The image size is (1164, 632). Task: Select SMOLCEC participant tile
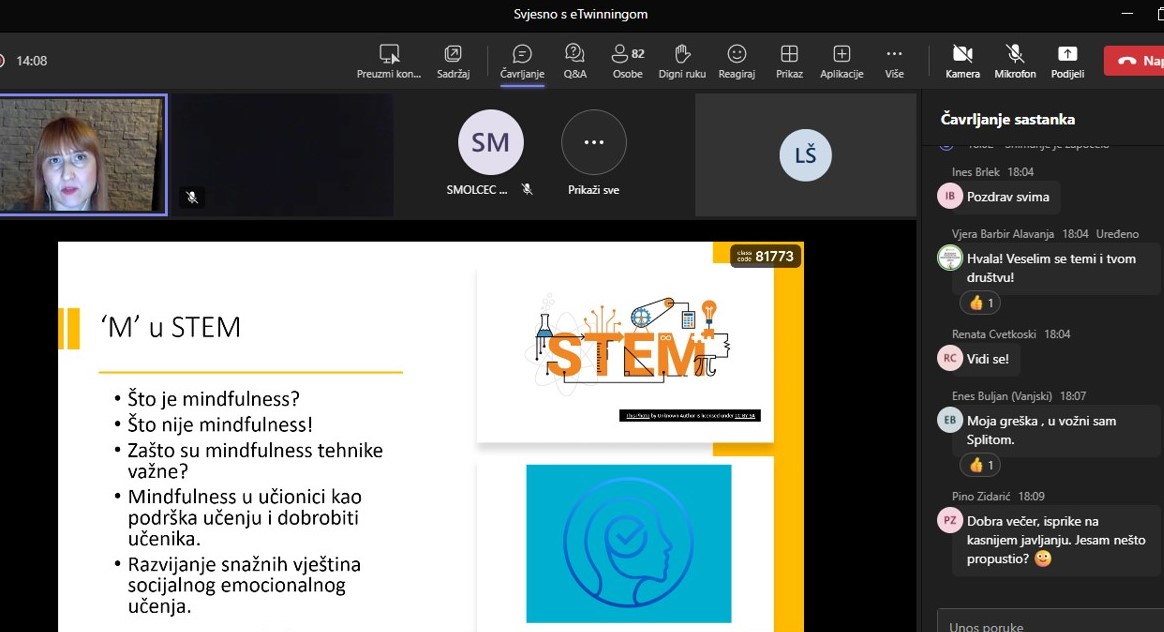(x=490, y=142)
